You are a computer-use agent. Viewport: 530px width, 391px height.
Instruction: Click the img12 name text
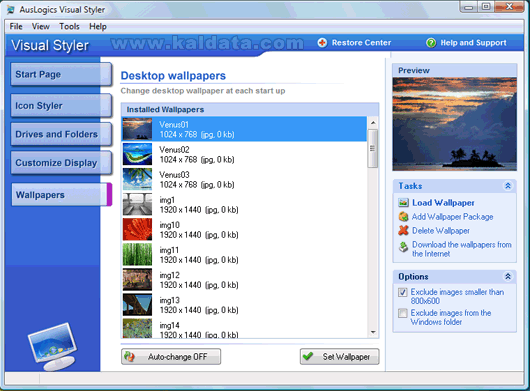pyautogui.click(x=169, y=275)
